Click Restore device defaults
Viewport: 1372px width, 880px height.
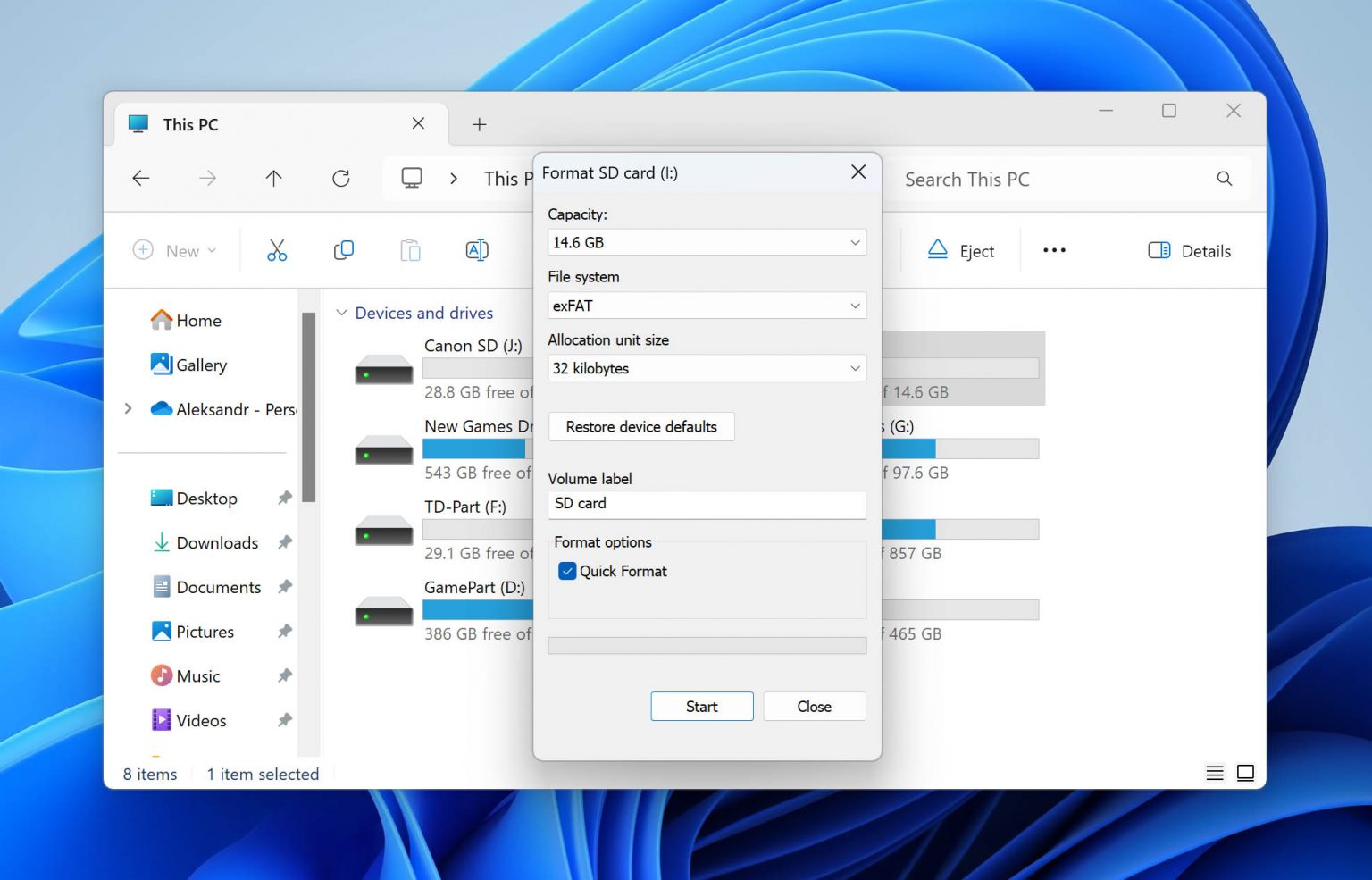641,426
